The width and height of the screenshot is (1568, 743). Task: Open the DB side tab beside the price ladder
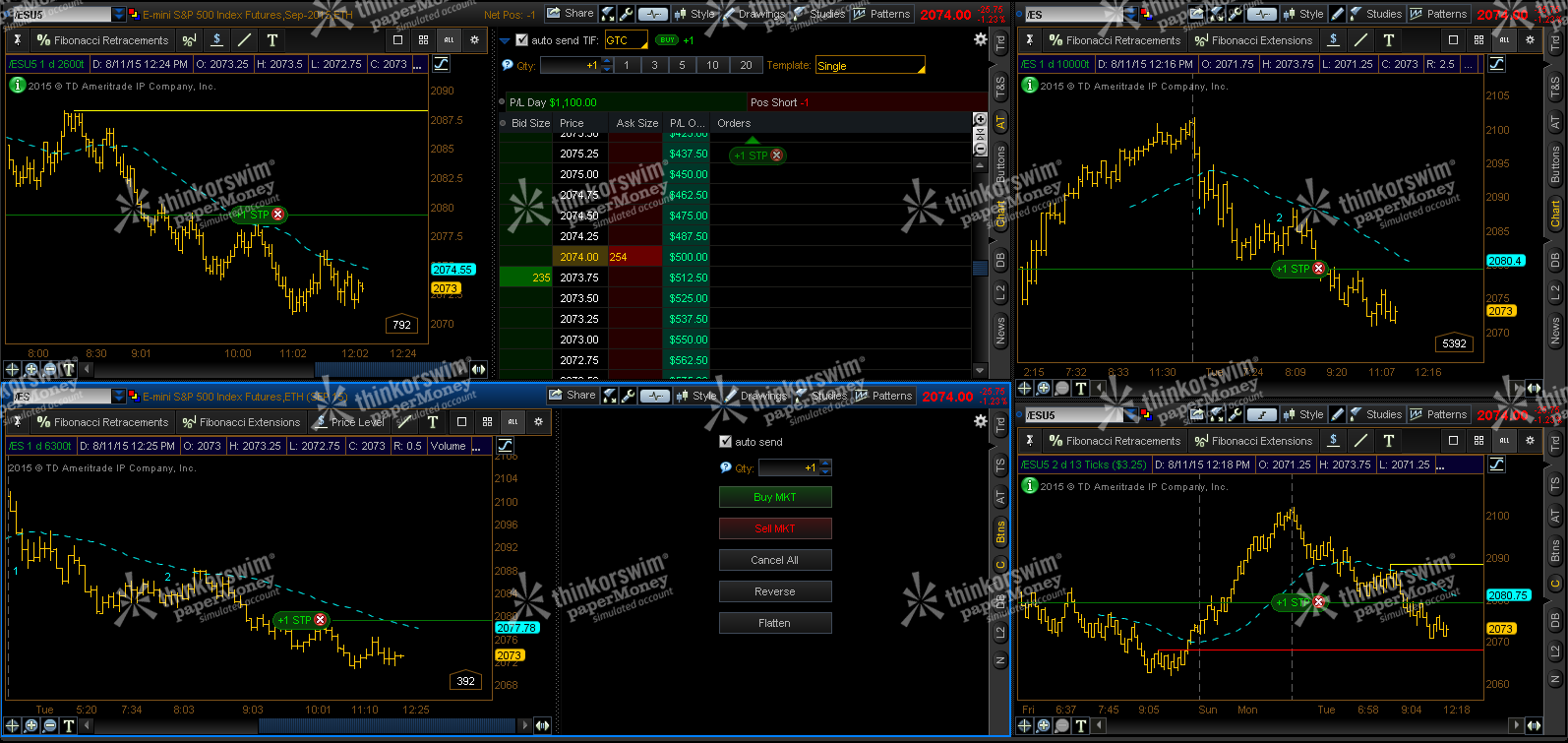pyautogui.click(x=1001, y=261)
